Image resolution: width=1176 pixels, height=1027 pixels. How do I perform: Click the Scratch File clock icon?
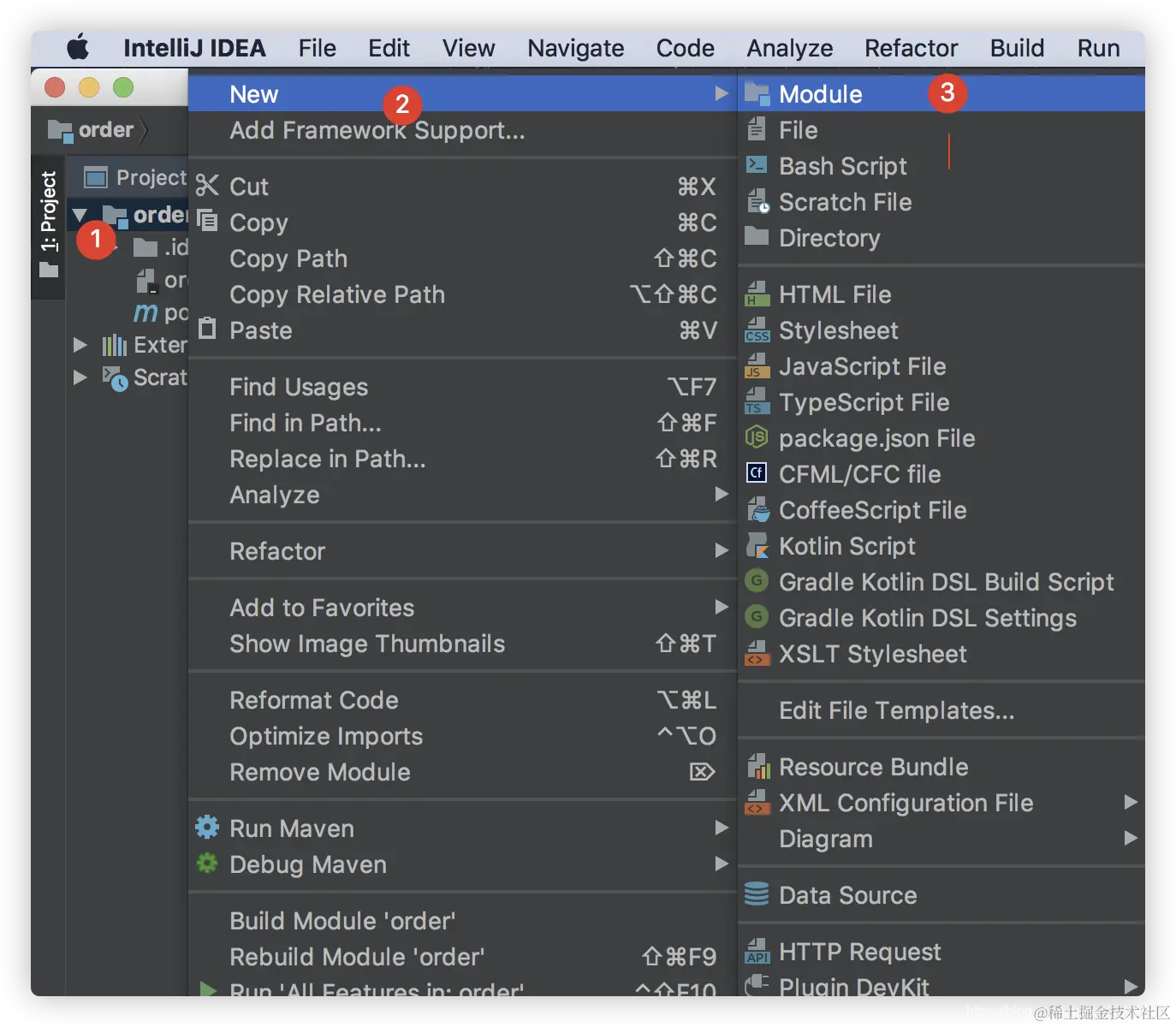pos(757,202)
